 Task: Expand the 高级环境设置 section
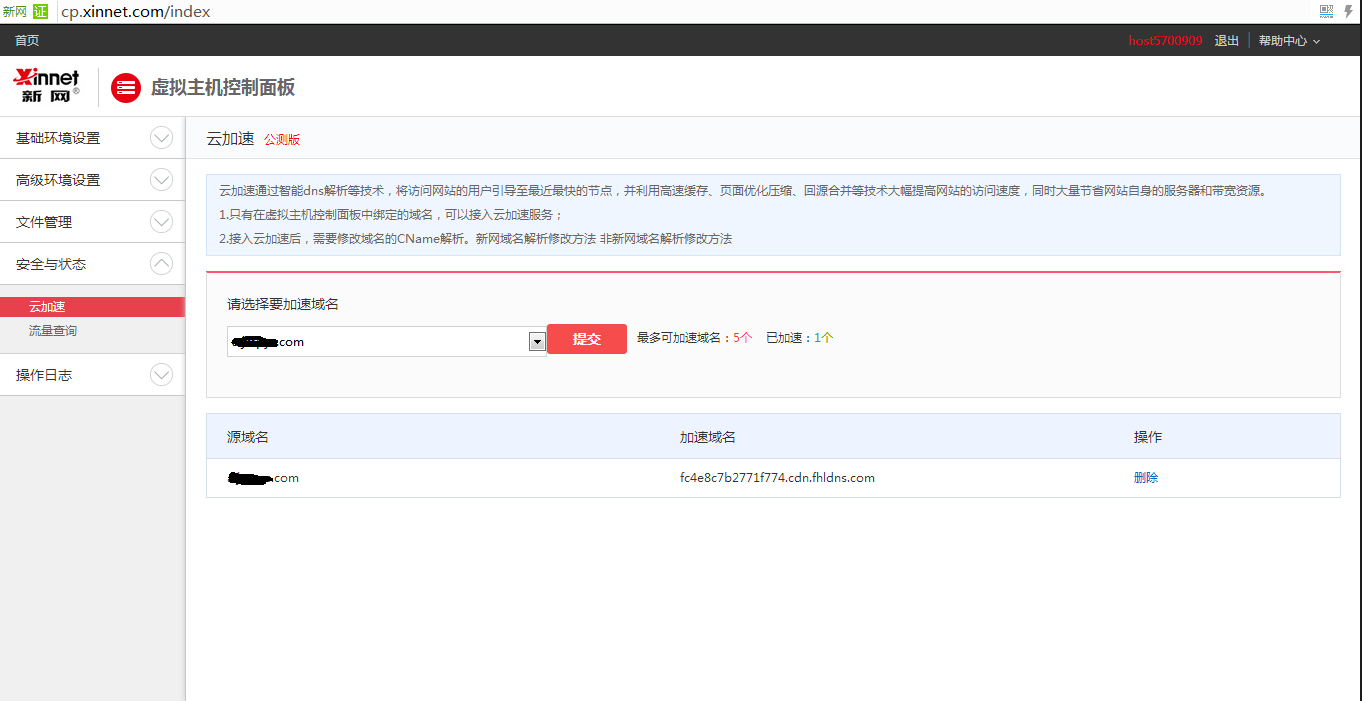(161, 180)
